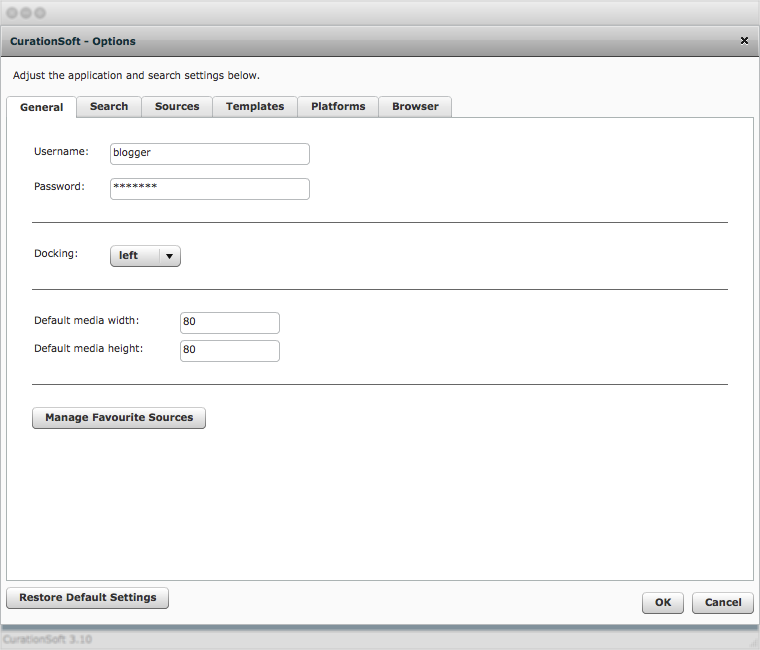The image size is (760, 650).
Task: Expand the Docking dropdown
Action: (145, 256)
